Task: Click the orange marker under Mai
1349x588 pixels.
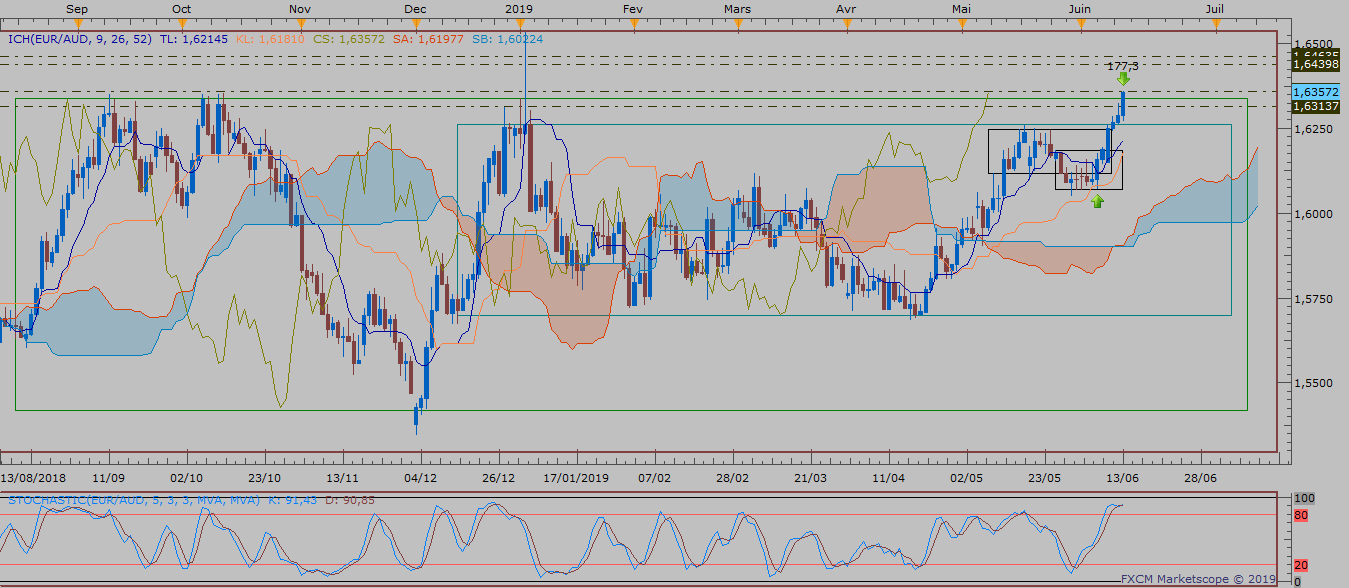Action: (963, 22)
